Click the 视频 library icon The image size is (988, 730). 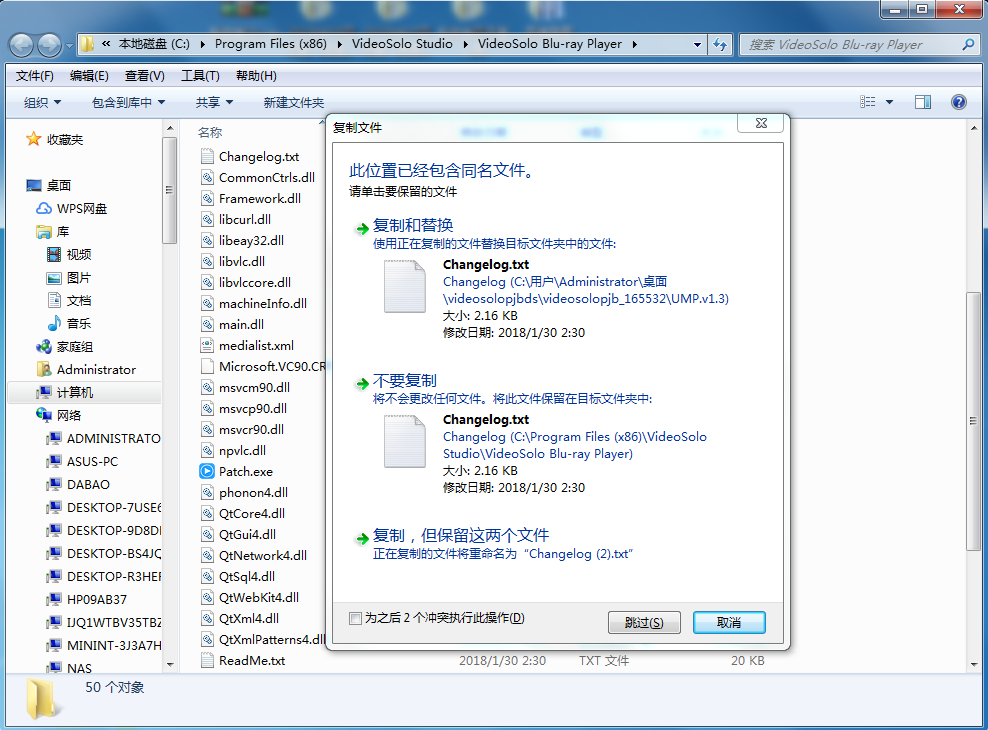pyautogui.click(x=54, y=254)
